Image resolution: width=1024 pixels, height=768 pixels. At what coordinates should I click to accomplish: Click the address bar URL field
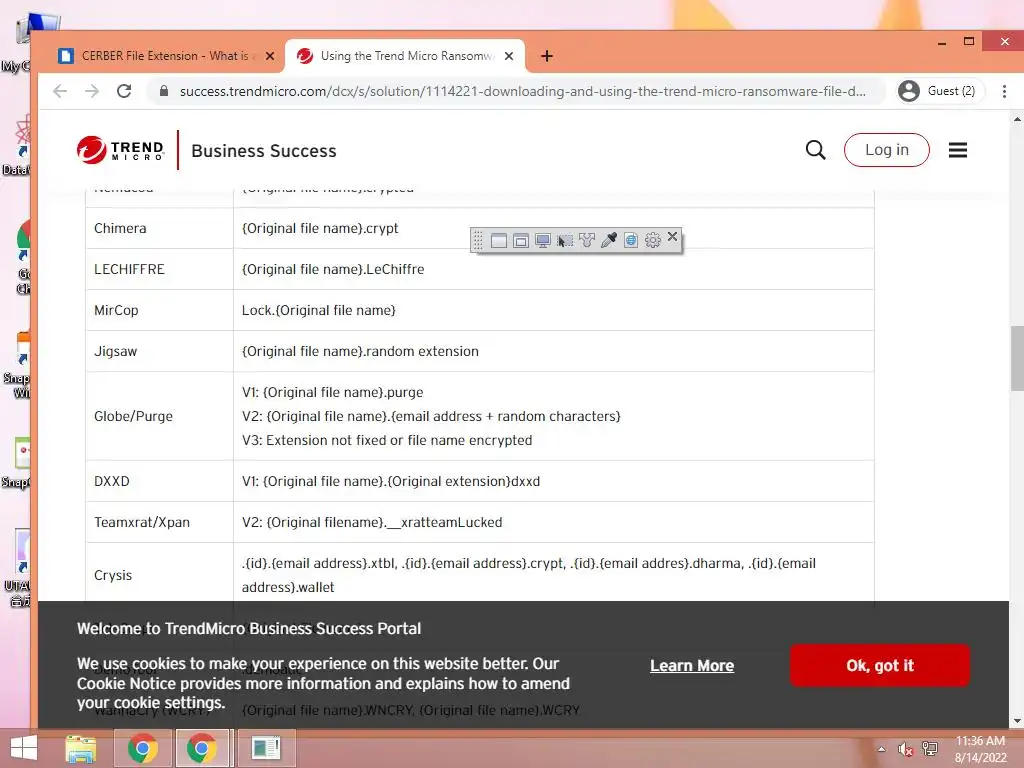click(522, 91)
